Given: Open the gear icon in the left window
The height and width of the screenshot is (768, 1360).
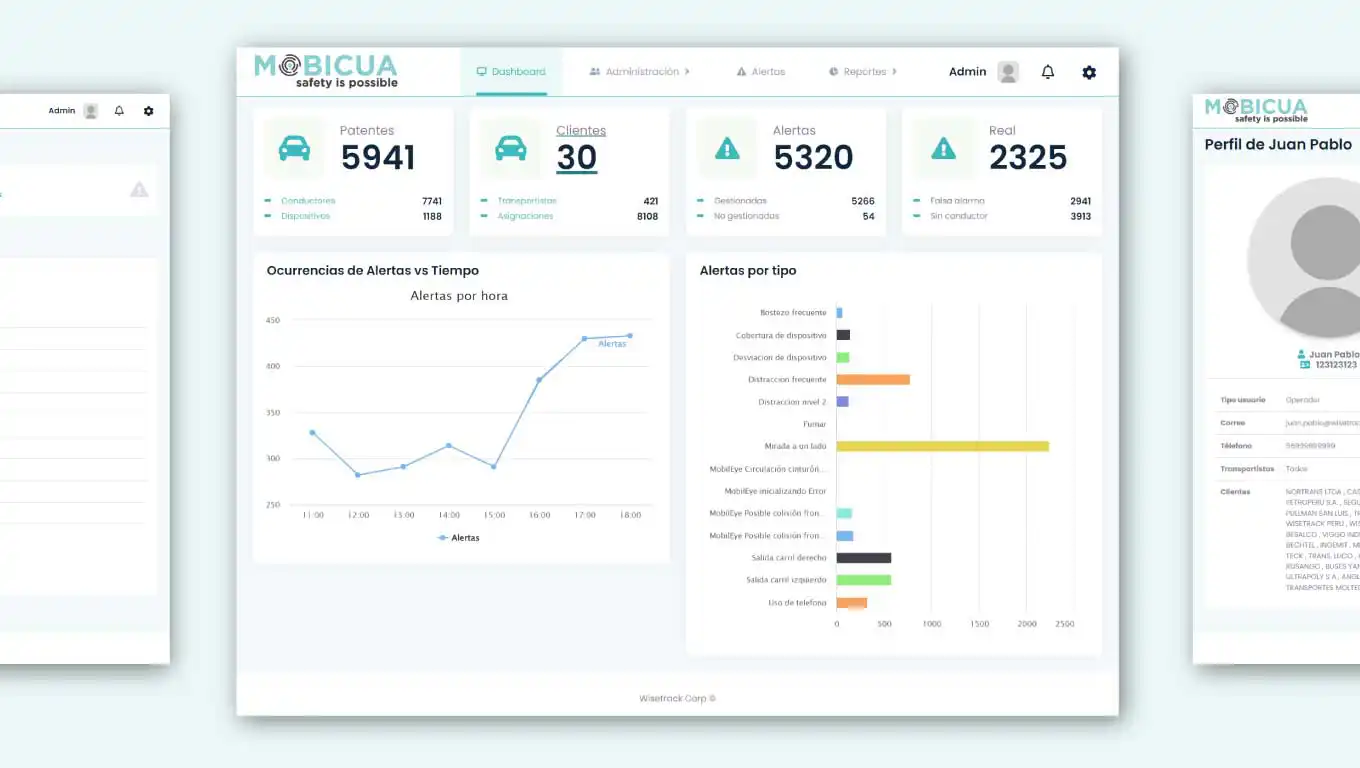Looking at the screenshot, I should pyautogui.click(x=149, y=111).
